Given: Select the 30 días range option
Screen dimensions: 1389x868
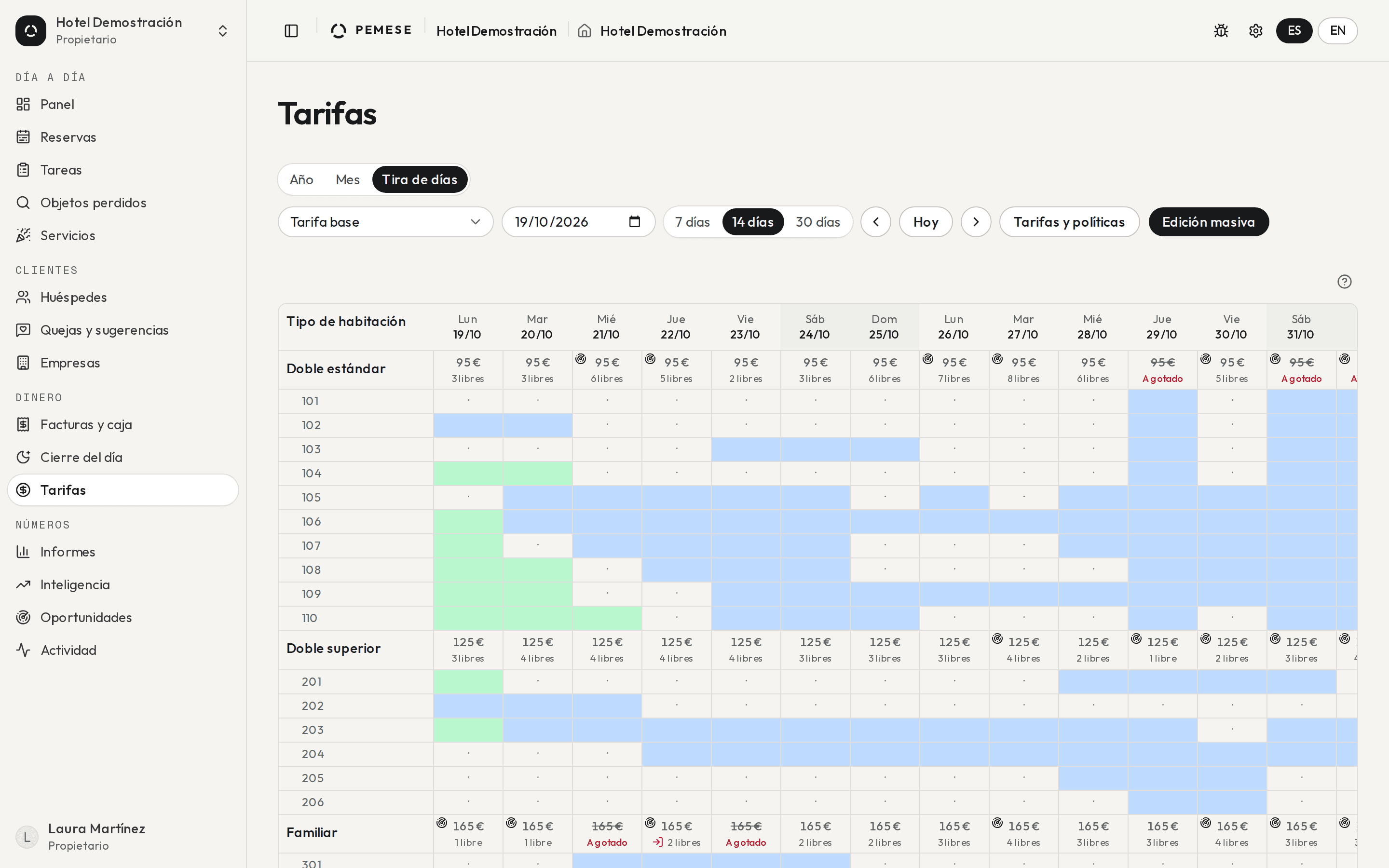Looking at the screenshot, I should [817, 222].
